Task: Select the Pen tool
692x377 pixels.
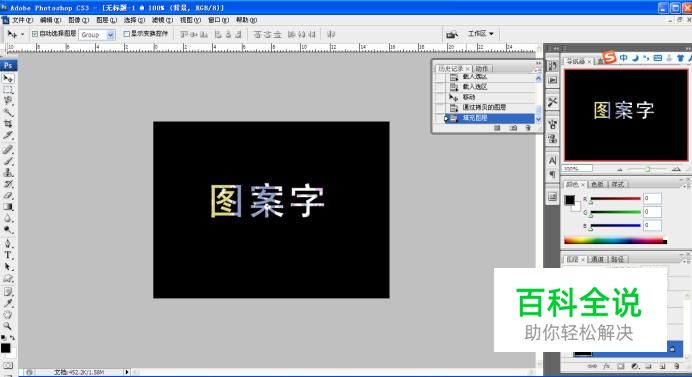Action: tap(8, 244)
